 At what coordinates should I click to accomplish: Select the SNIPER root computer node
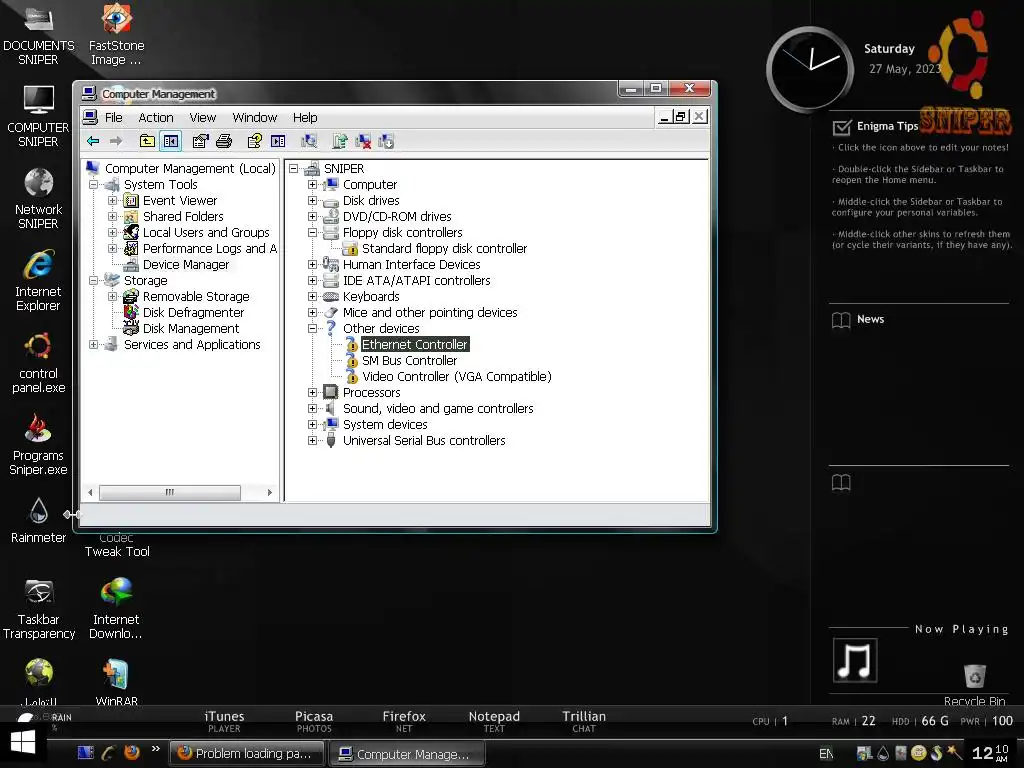[x=344, y=168]
